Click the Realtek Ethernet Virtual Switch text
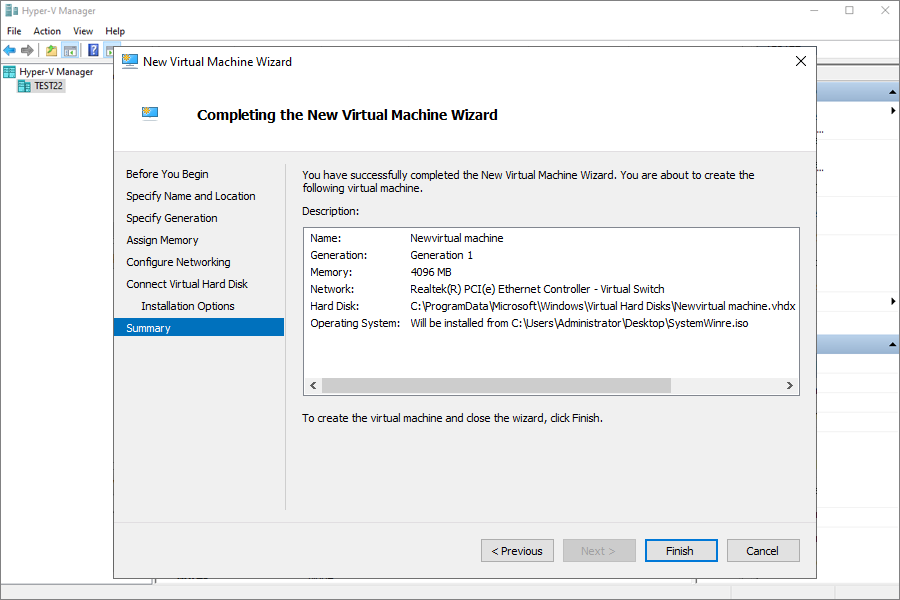Viewport: 900px width, 600px height. pyautogui.click(x=537, y=289)
